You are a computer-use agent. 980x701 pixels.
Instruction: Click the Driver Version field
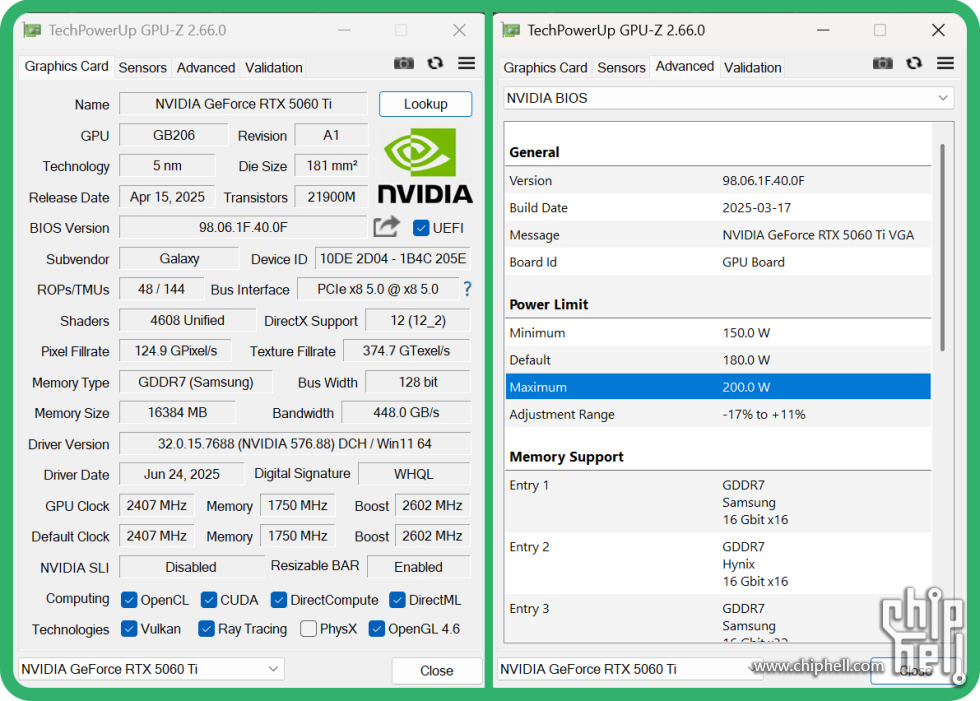click(295, 444)
